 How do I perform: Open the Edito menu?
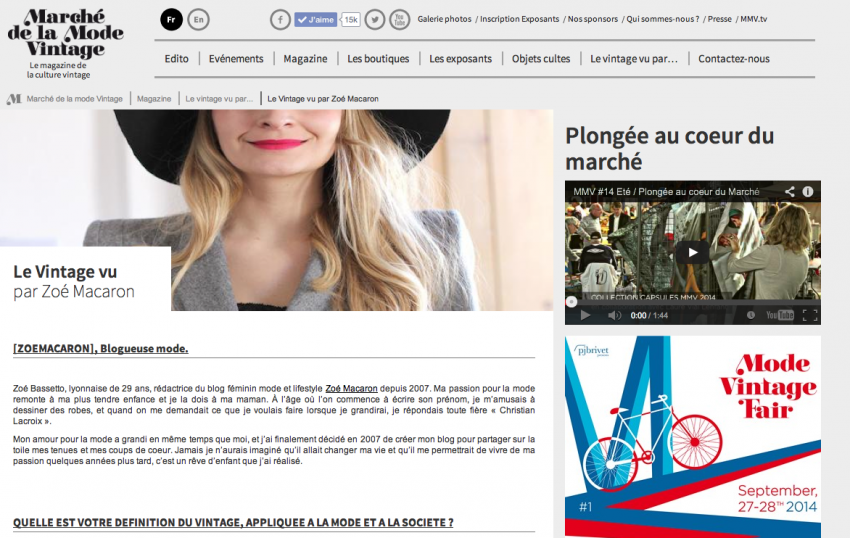177,59
